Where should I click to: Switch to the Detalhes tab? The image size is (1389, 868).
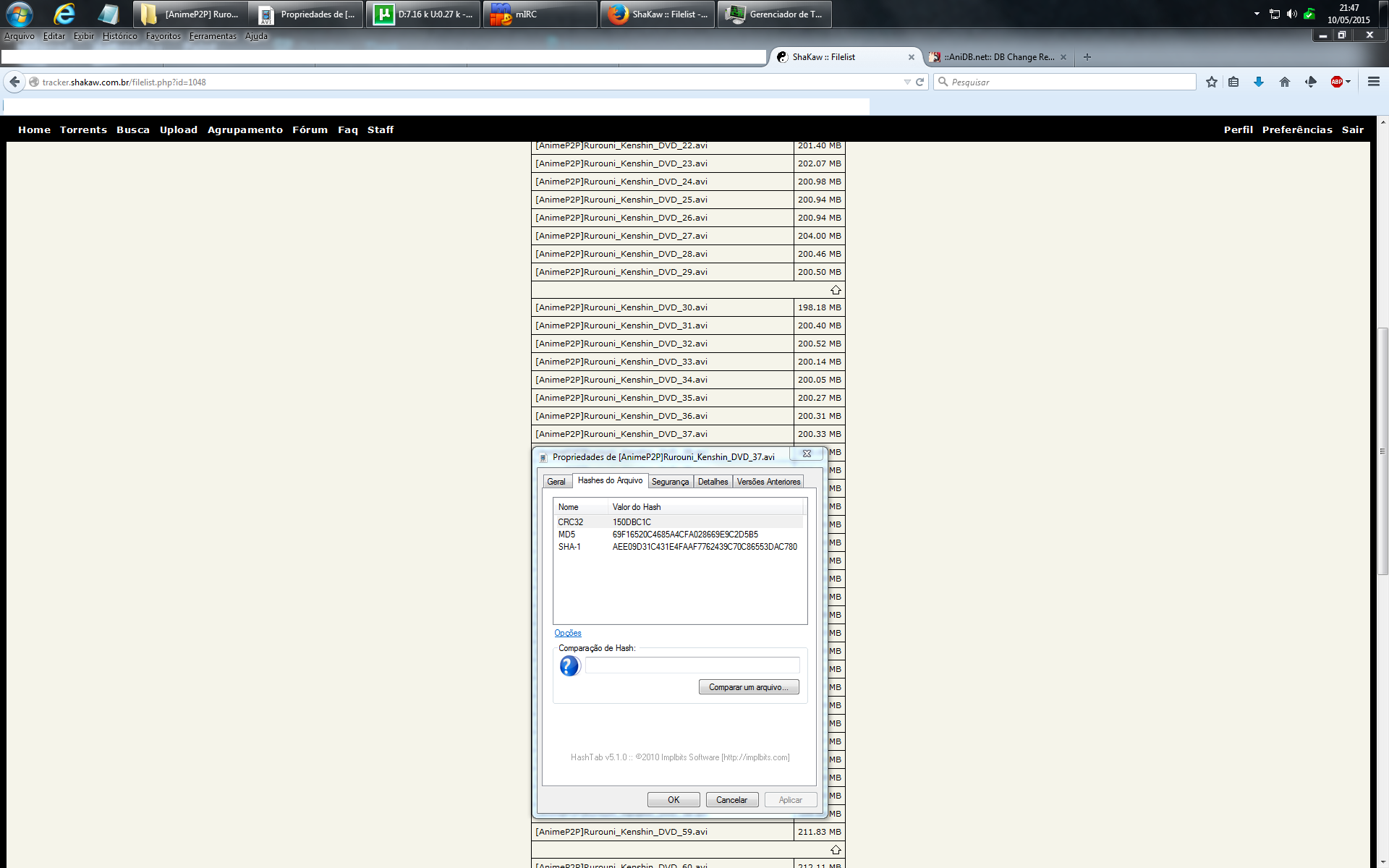[713, 482]
